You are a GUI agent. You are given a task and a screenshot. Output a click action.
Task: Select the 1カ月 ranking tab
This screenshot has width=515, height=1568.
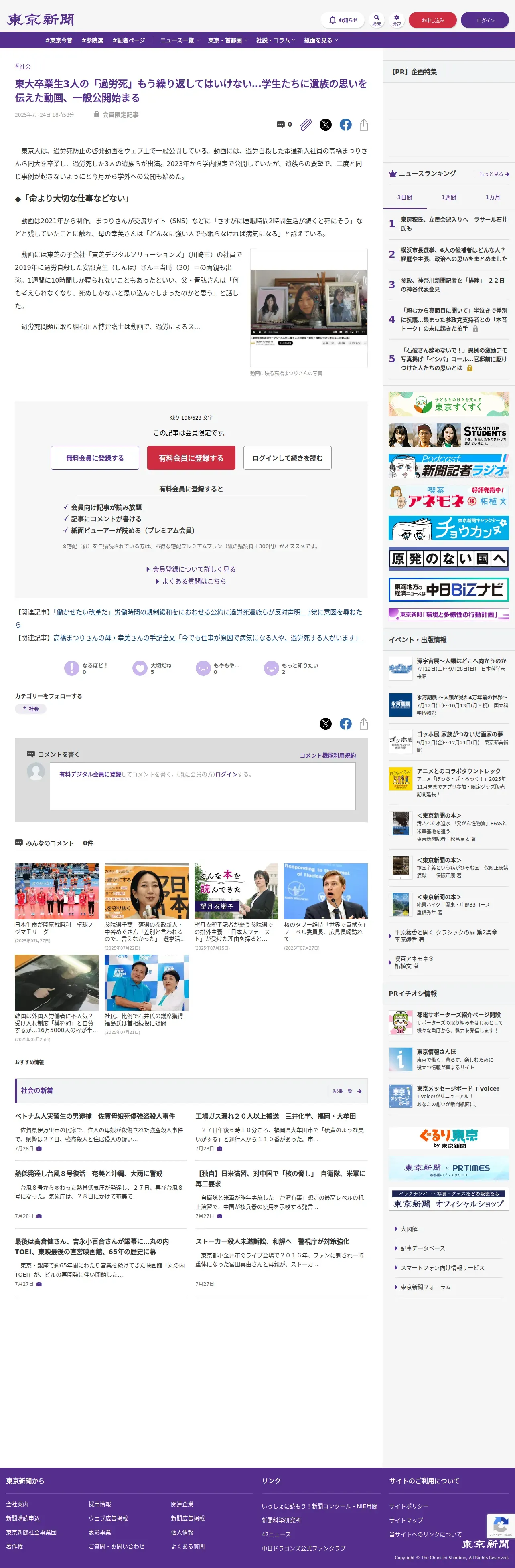(x=493, y=197)
